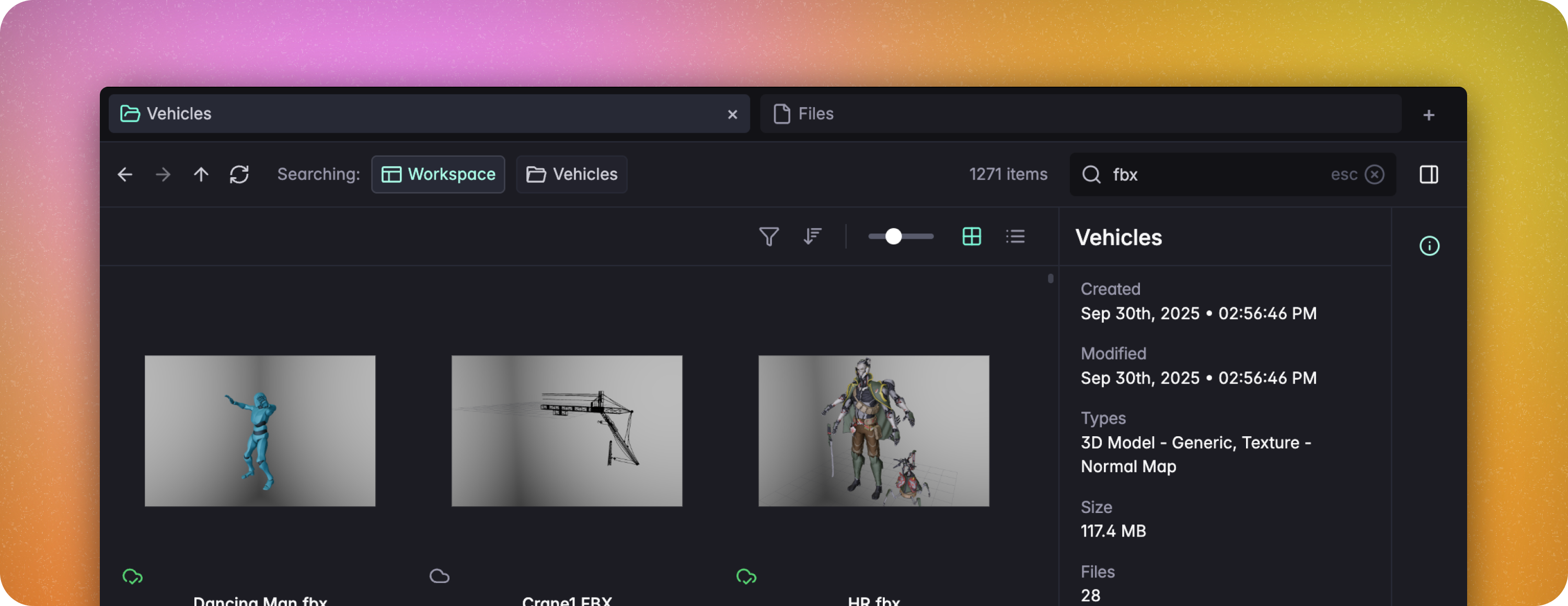Open a new tab with the plus button
1568x606 pixels.
coord(1429,114)
